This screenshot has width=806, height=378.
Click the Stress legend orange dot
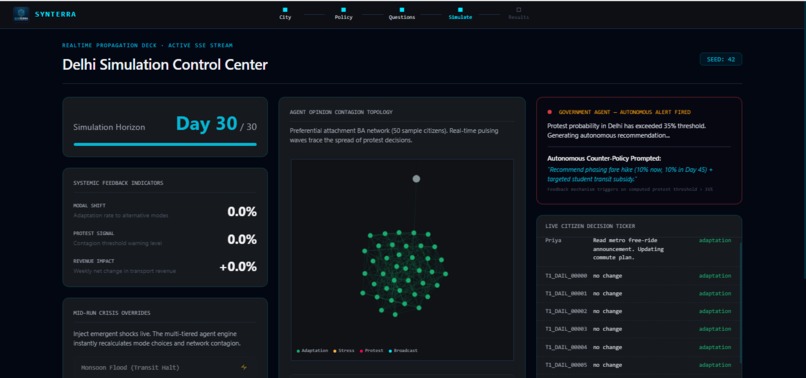pos(335,351)
